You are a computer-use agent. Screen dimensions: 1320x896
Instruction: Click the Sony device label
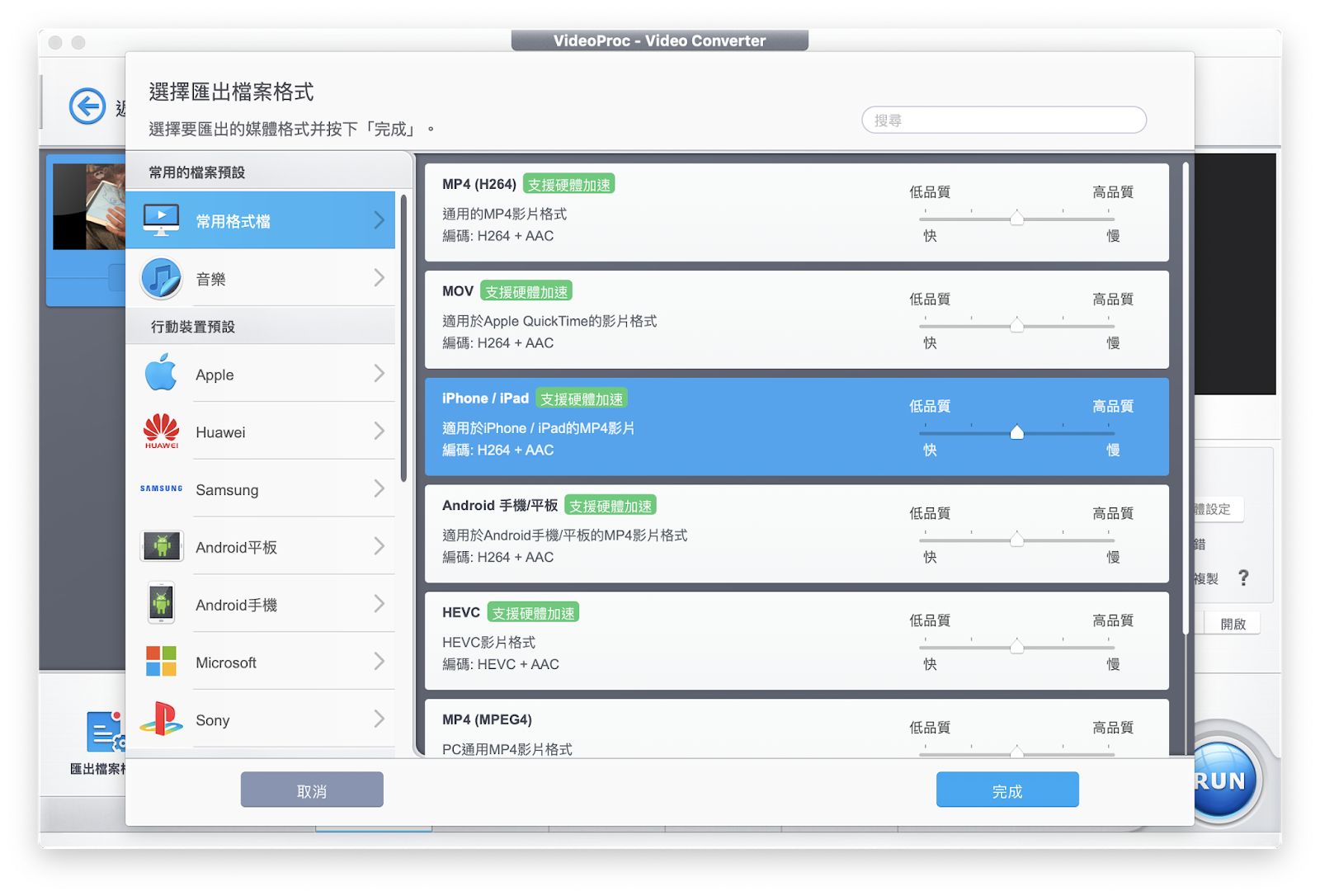(213, 720)
